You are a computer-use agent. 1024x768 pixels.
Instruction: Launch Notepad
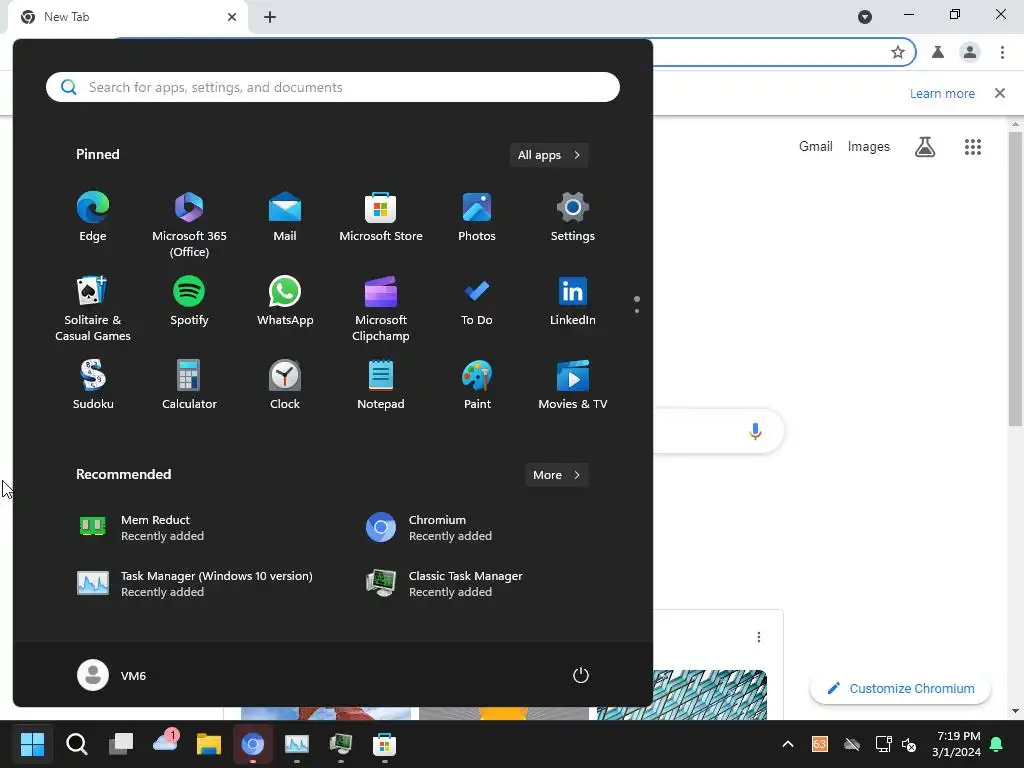[381, 385]
